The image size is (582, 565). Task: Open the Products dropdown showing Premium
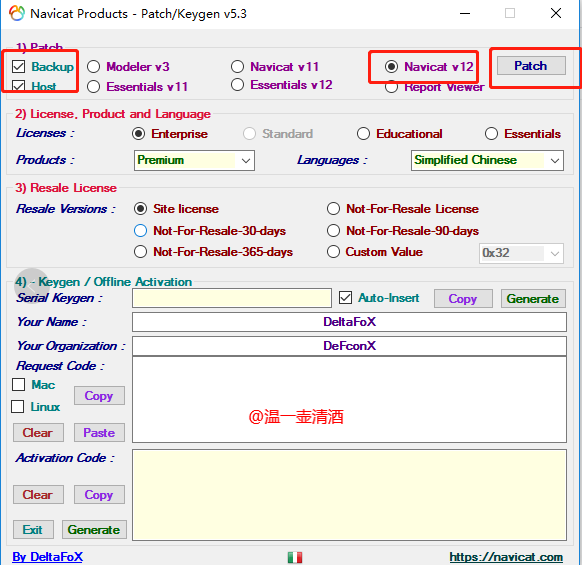(x=194, y=160)
